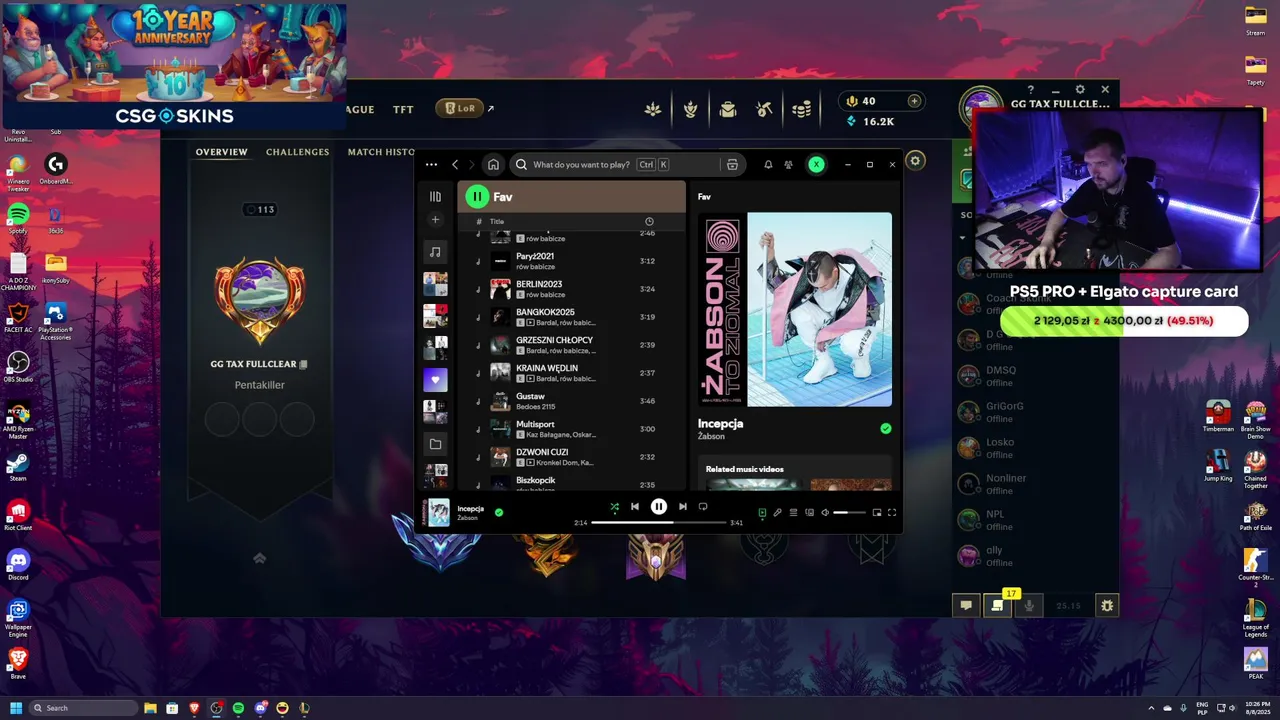This screenshot has width=1280, height=720.
Task: Pause playback in bottom player
Action: pyautogui.click(x=658, y=507)
